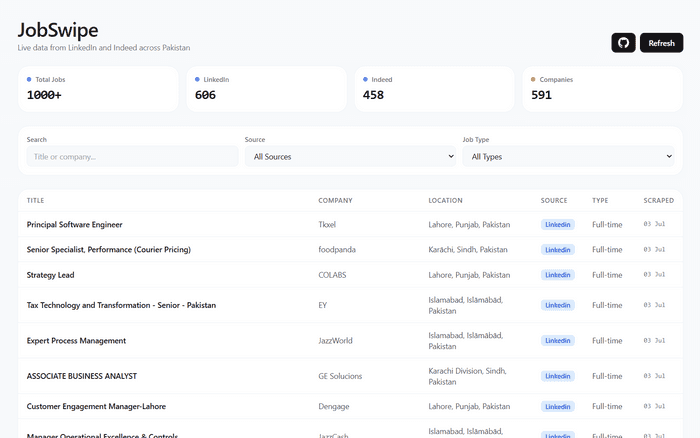Click the JazzWorld company cell
The width and height of the screenshot is (700, 438).
click(x=335, y=341)
